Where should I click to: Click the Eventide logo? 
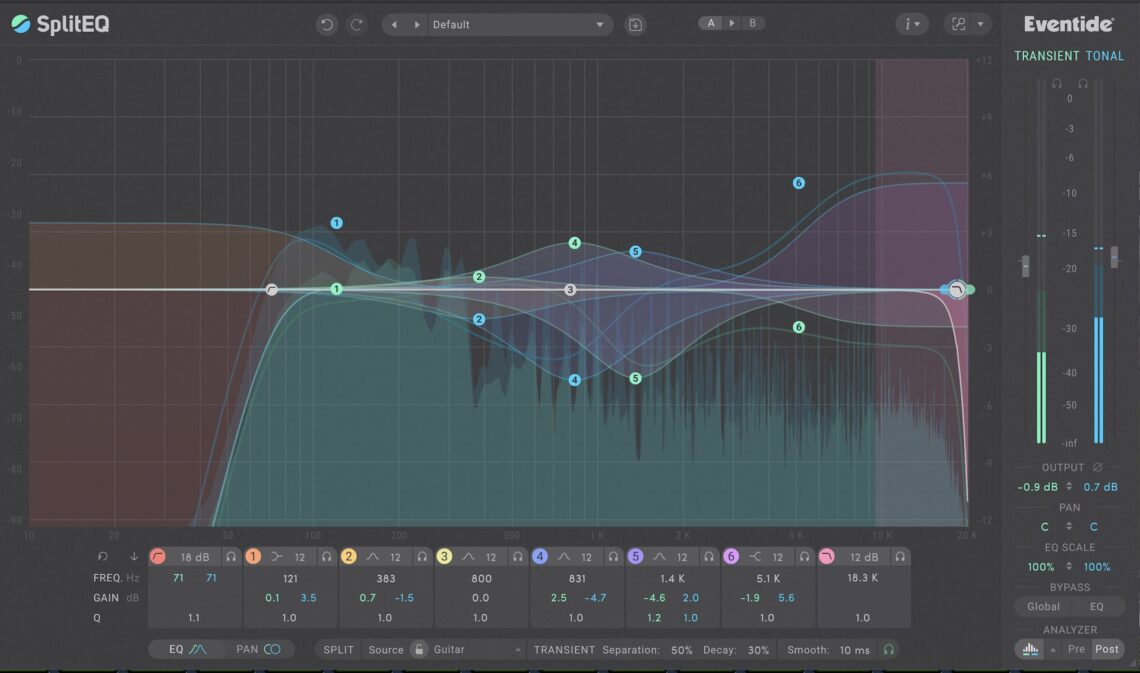1068,24
